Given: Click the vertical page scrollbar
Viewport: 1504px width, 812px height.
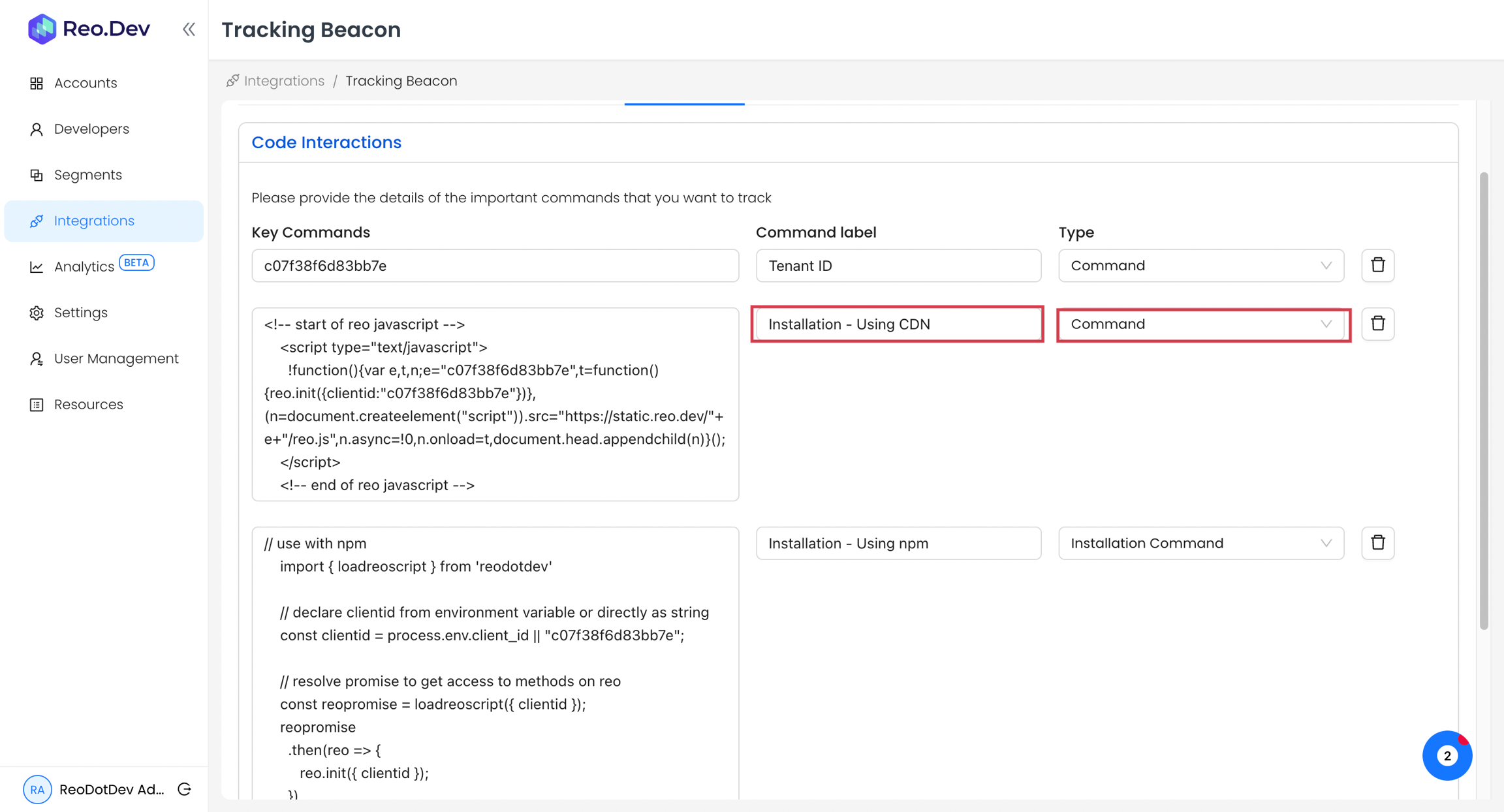Looking at the screenshot, I should point(1483,401).
